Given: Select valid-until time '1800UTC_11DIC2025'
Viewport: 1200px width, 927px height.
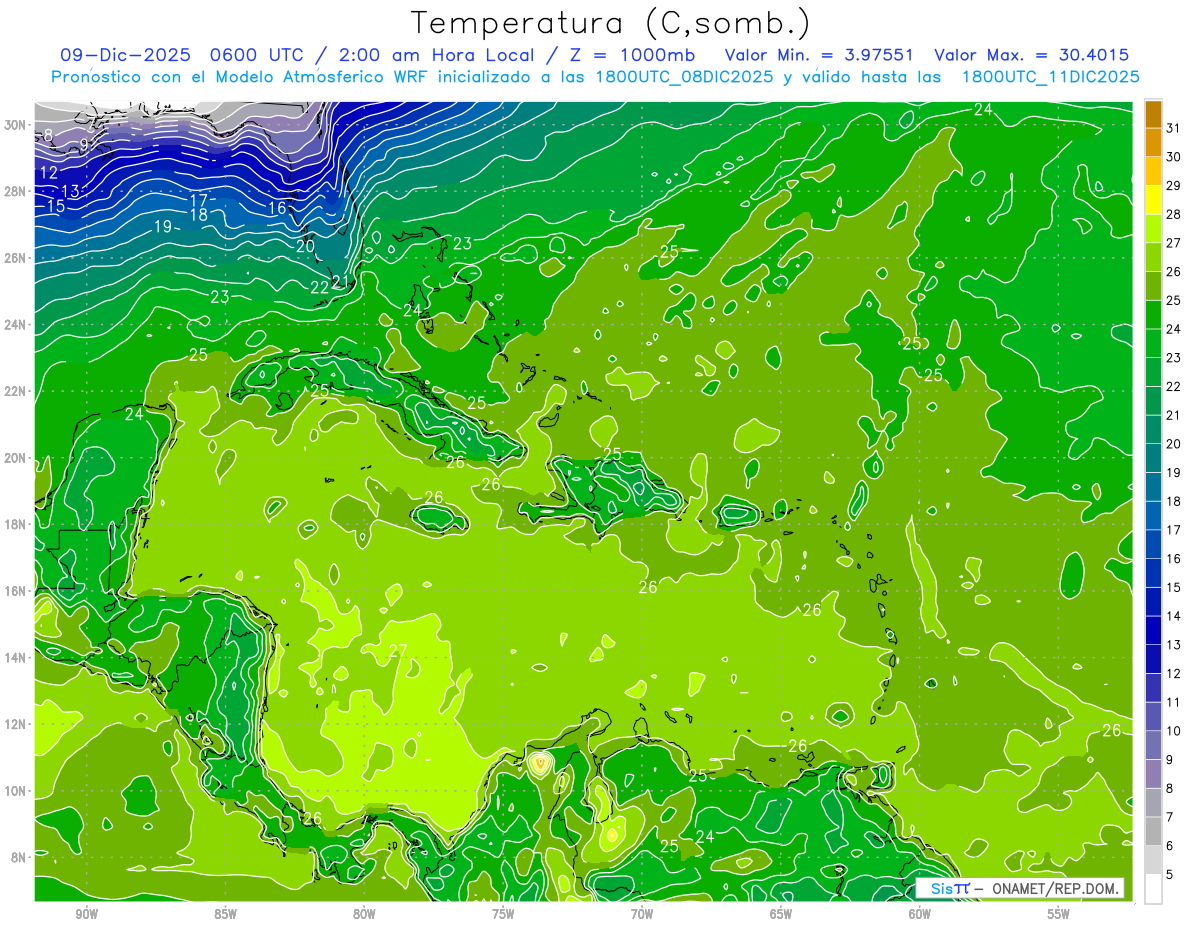Looking at the screenshot, I should [x=1050, y=77].
